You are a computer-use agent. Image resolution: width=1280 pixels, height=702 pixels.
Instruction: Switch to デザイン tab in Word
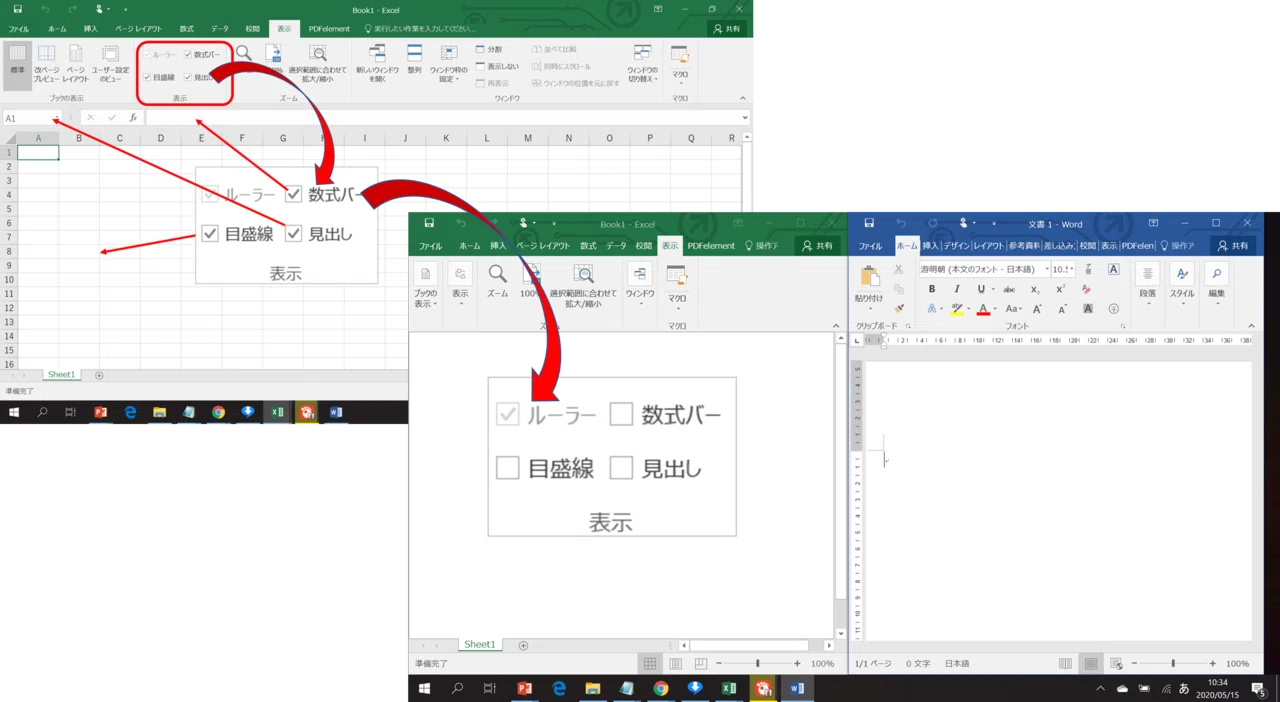tap(956, 246)
